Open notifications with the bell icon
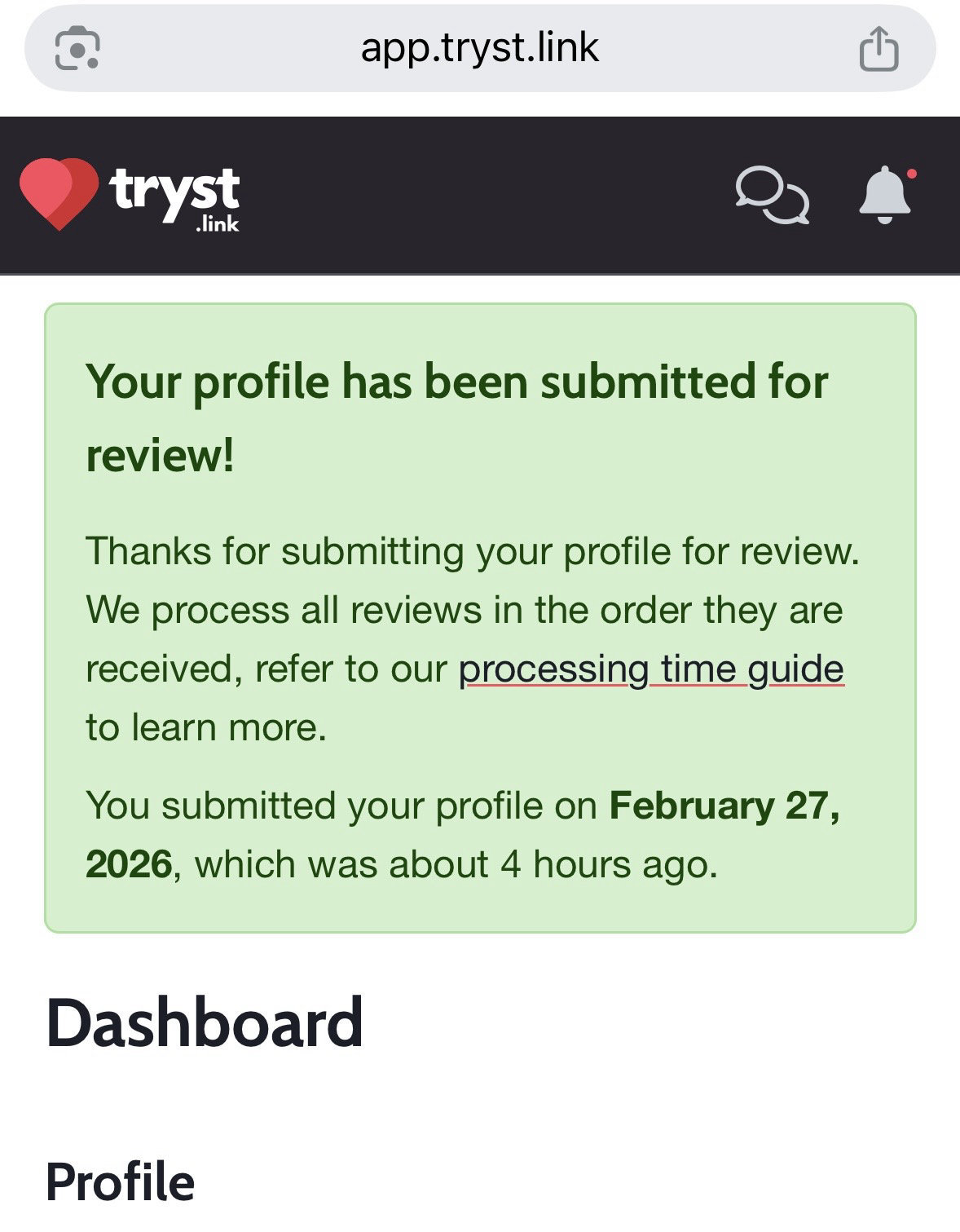960x1232 pixels. point(883,196)
